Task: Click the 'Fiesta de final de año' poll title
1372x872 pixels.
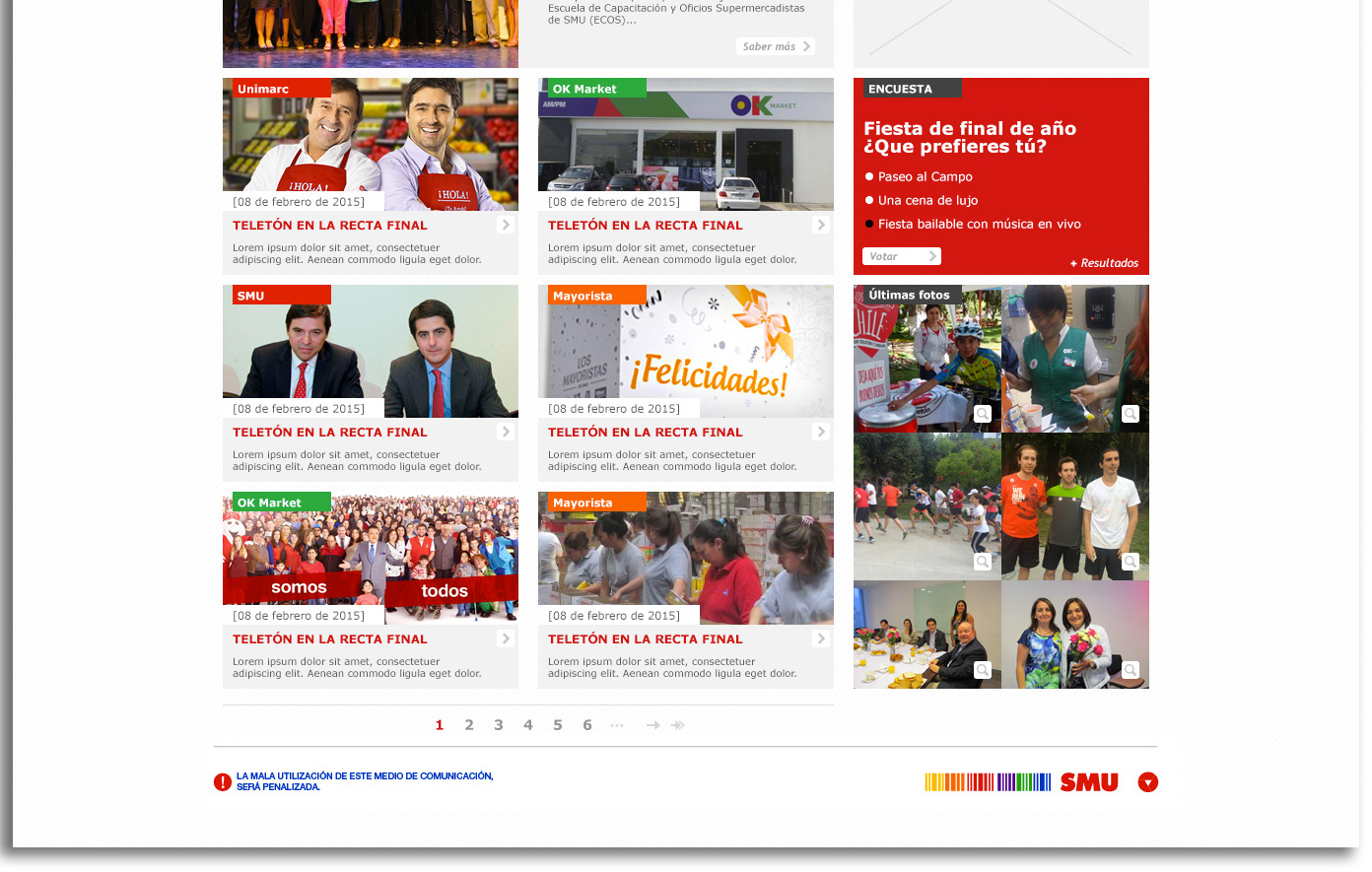Action: (970, 137)
